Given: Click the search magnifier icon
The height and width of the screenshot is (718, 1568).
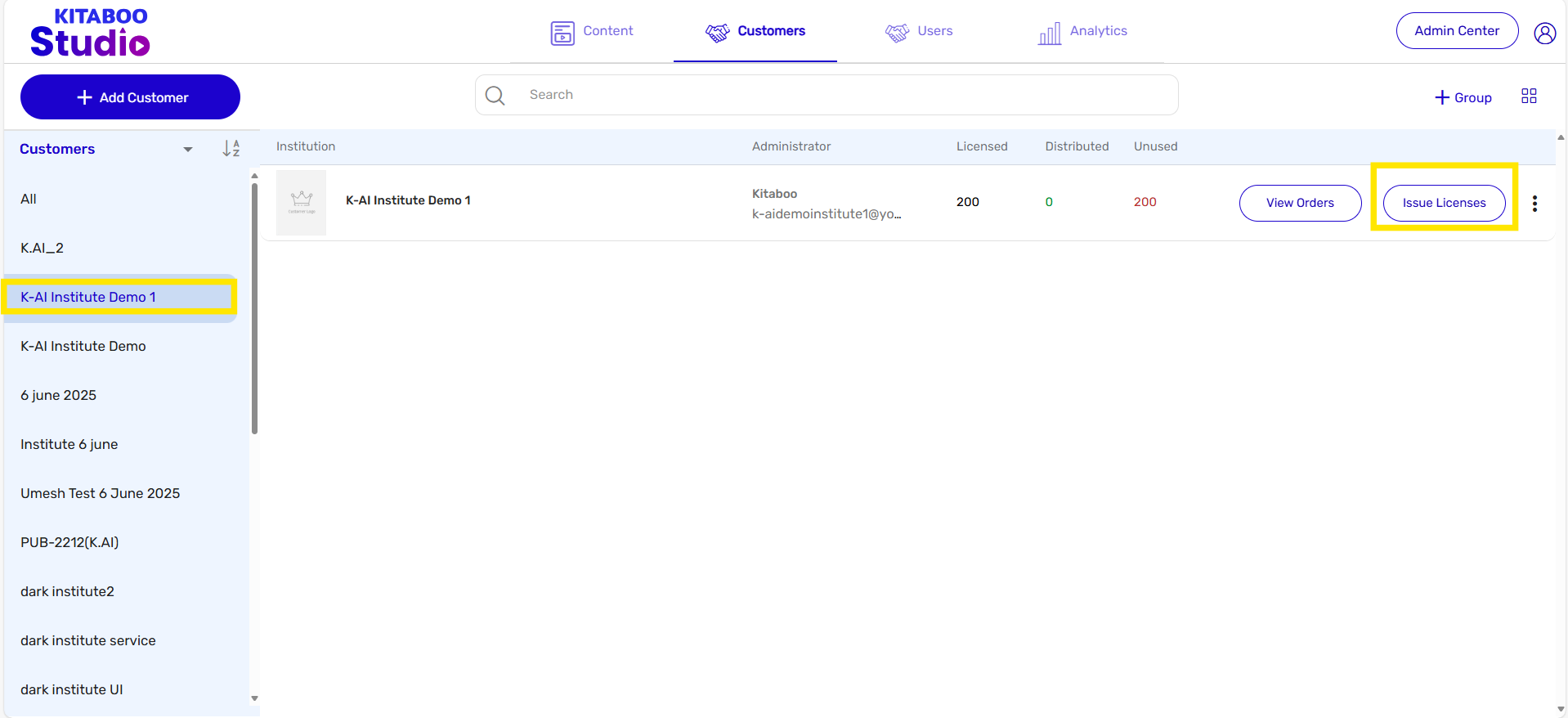Looking at the screenshot, I should pyautogui.click(x=495, y=96).
